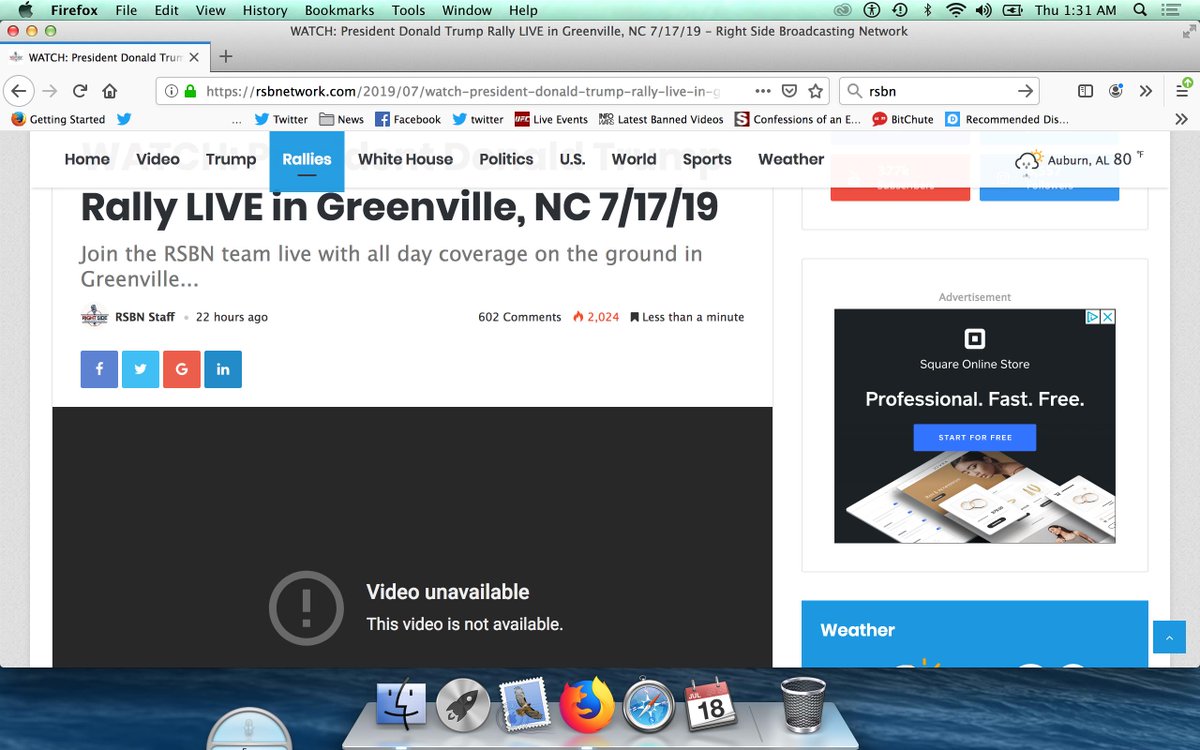Open the capitalized Twitter bookmark
1200x750 pixels.
[281, 119]
